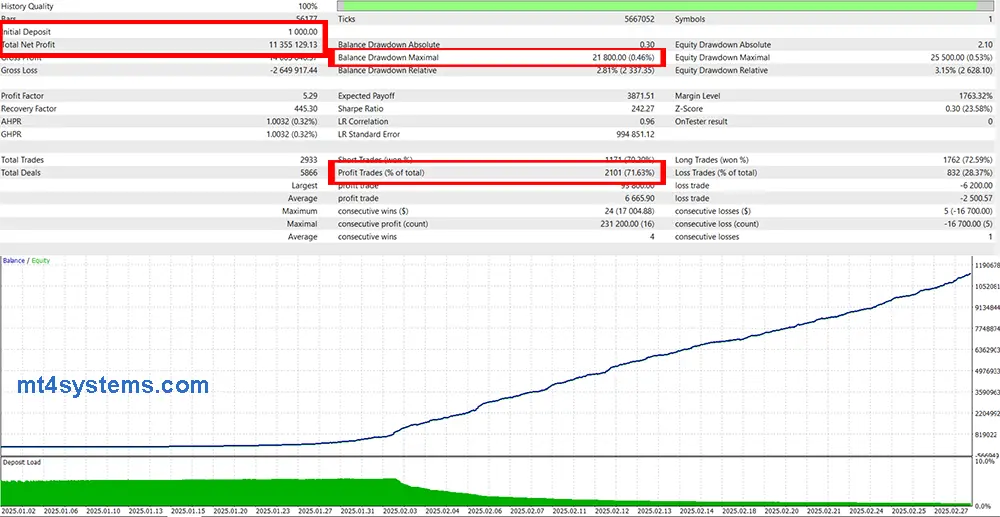Click the mt4systems.com watermark link
The image size is (1000, 517).
coord(113,385)
